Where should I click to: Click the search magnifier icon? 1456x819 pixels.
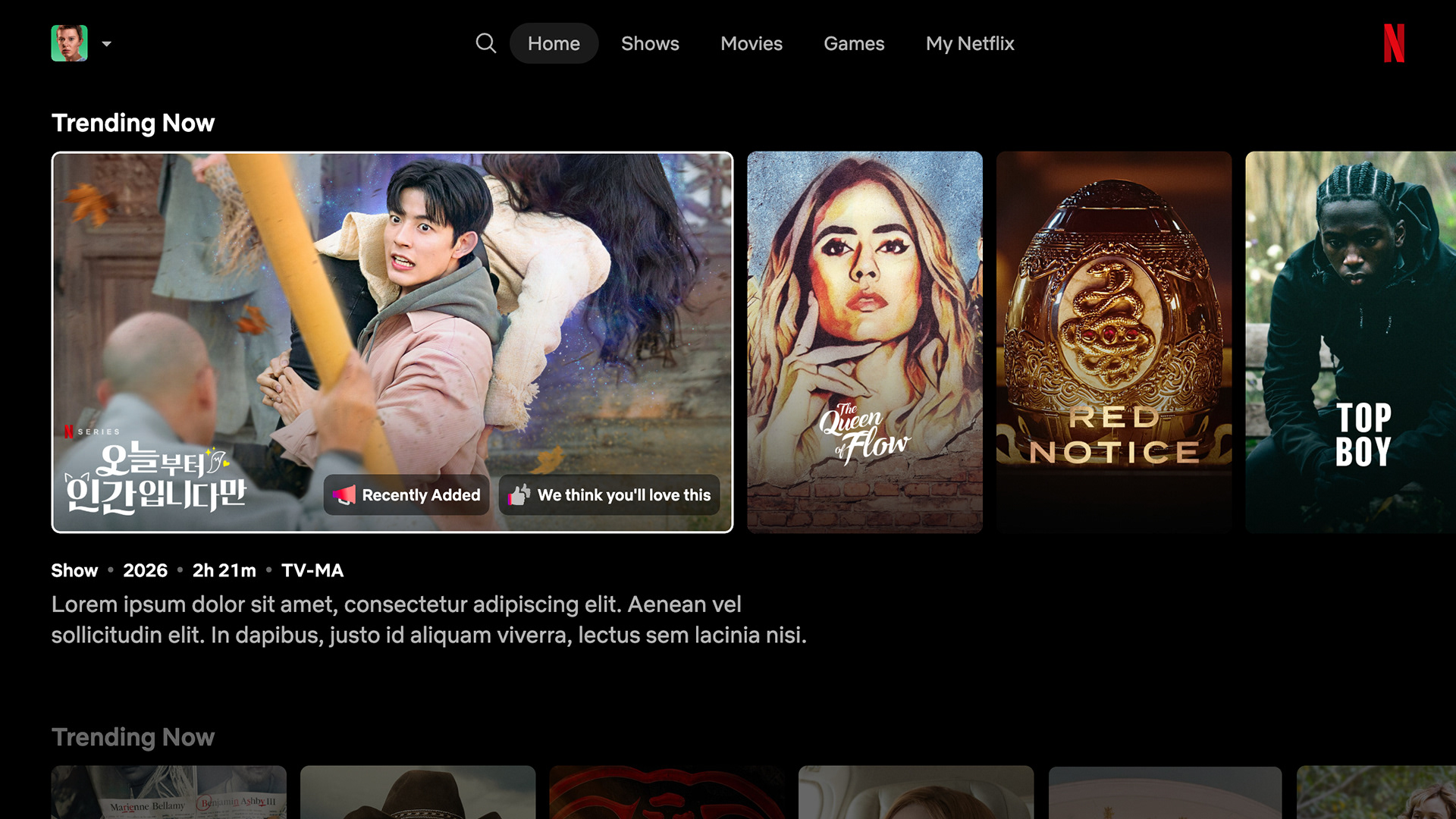pyautogui.click(x=485, y=43)
